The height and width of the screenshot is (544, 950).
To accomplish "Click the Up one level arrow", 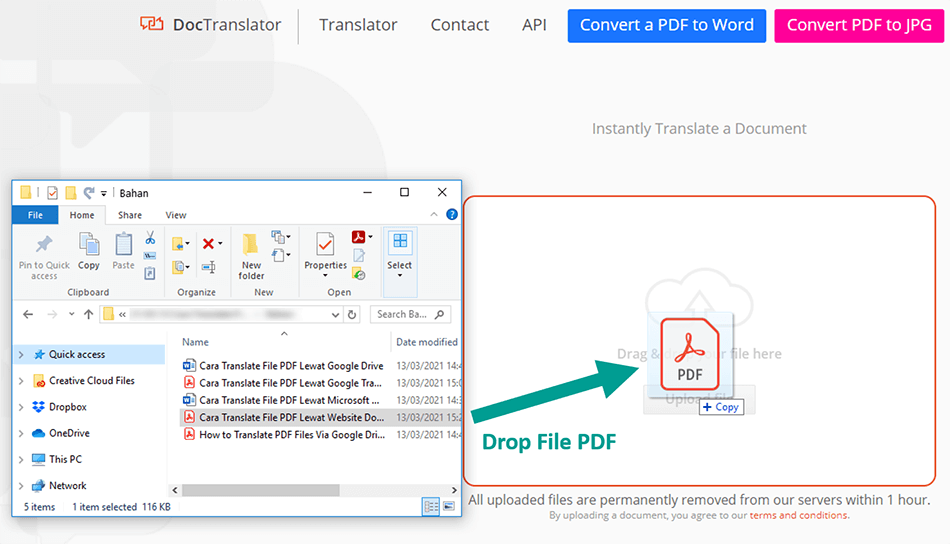I will pos(88,314).
